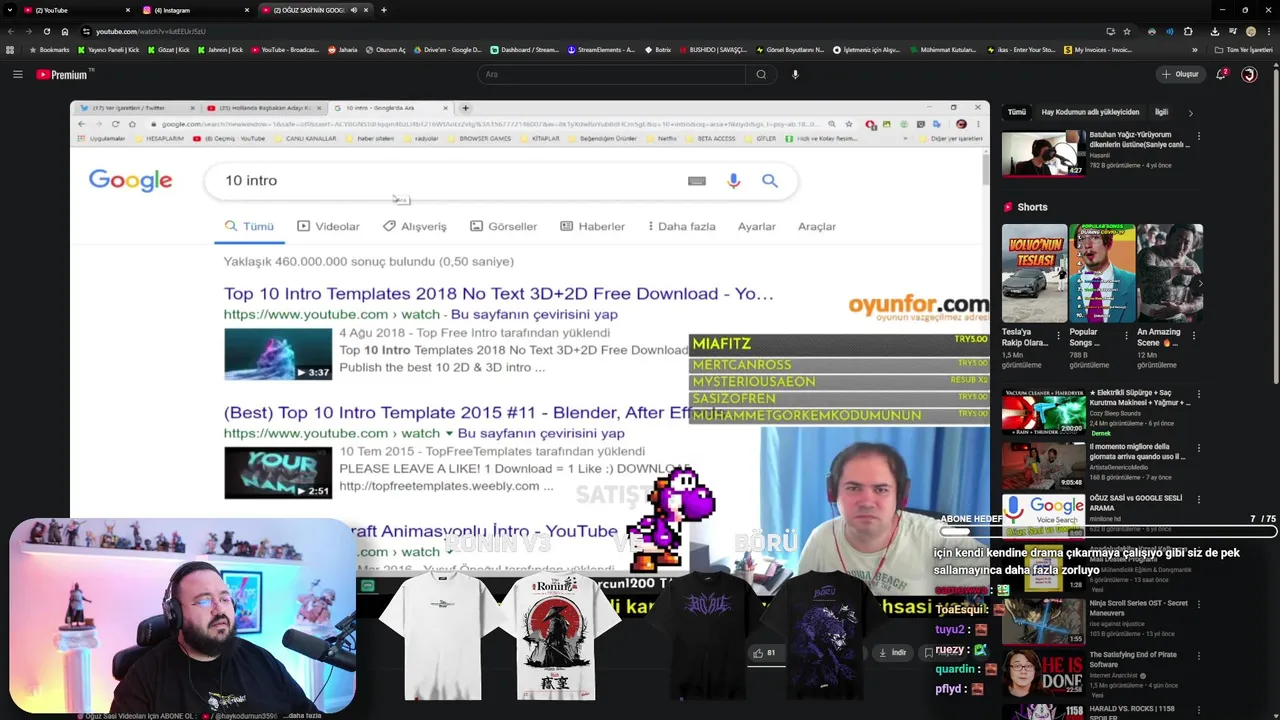Open the Jahrein | Kick bookmark
Image resolution: width=1280 pixels, height=720 pixels.
click(x=220, y=49)
